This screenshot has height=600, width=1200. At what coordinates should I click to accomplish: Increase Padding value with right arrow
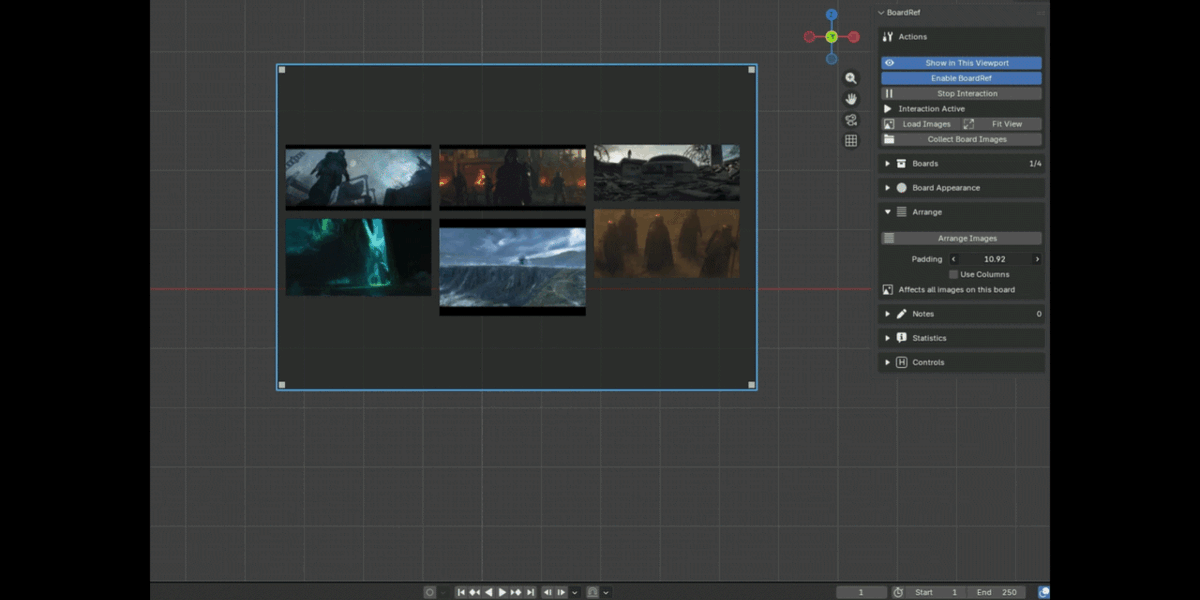1037,259
